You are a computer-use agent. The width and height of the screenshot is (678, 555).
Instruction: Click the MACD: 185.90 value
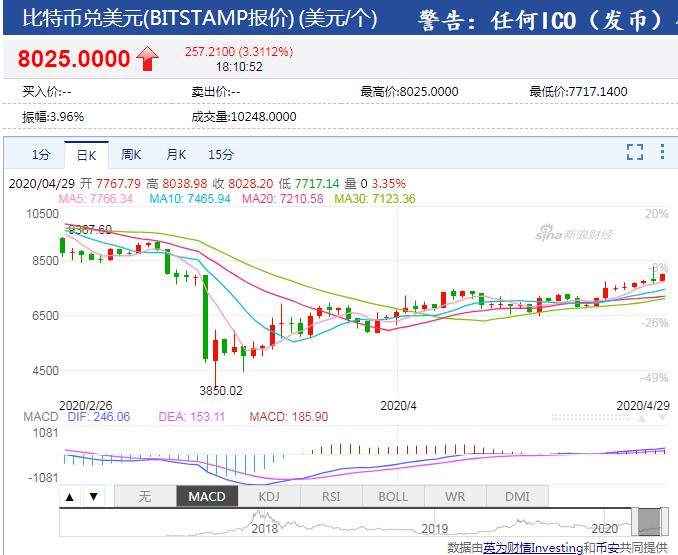coord(289,417)
